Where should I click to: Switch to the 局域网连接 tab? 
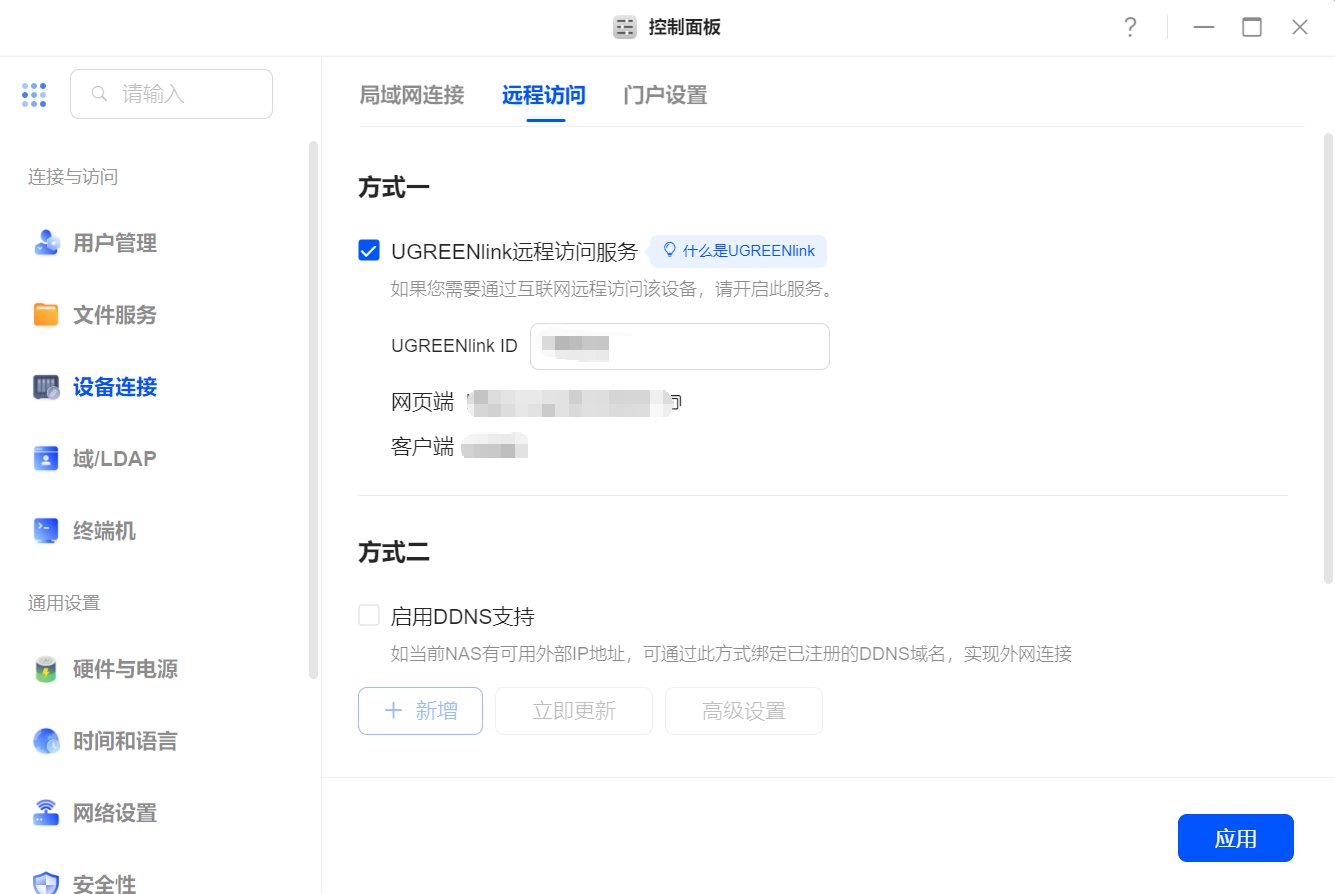tap(412, 96)
